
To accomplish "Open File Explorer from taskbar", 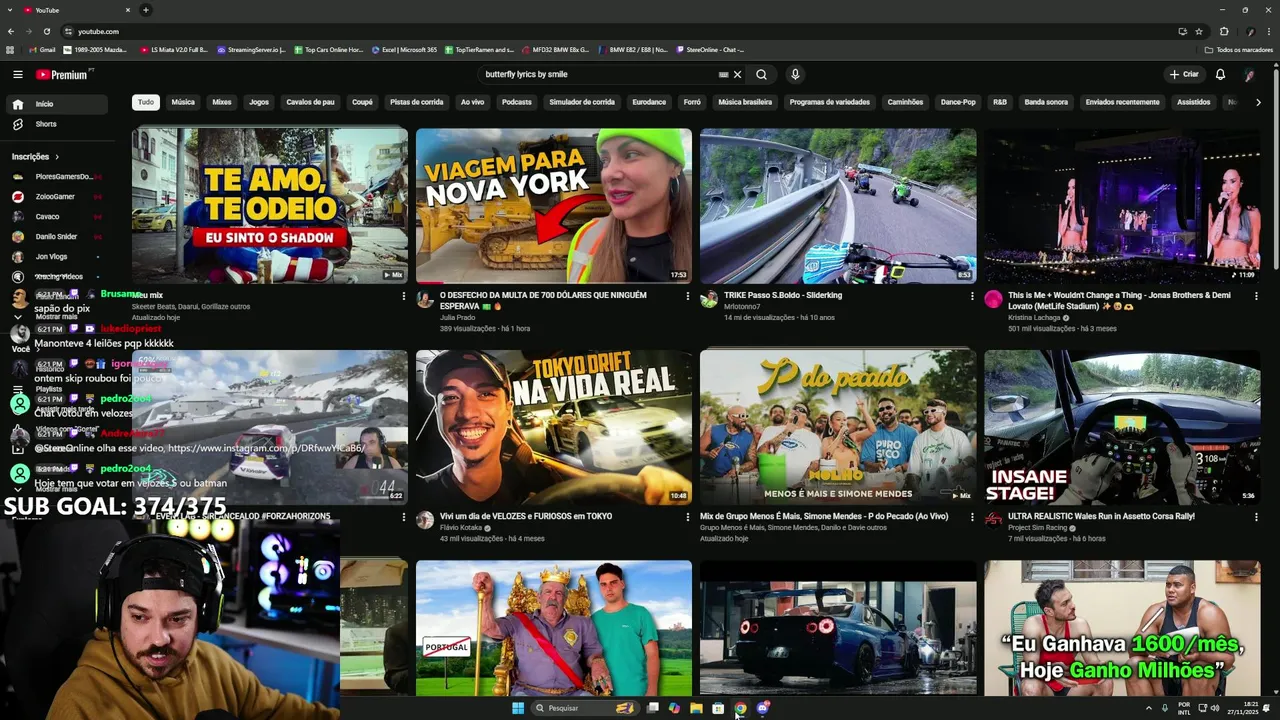I will [x=696, y=708].
